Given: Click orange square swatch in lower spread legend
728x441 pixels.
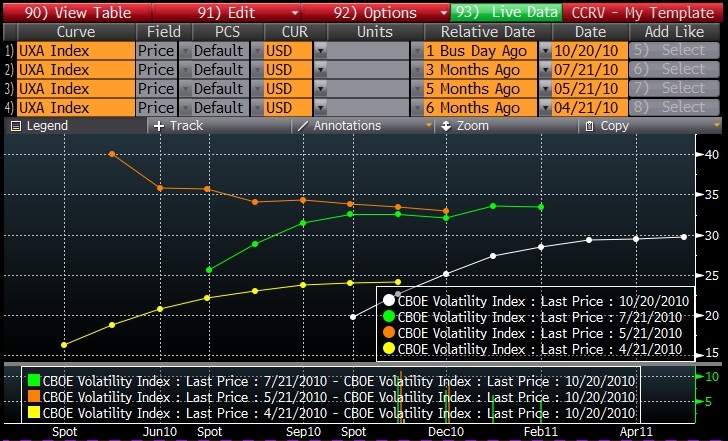Looking at the screenshot, I should (x=34, y=396).
